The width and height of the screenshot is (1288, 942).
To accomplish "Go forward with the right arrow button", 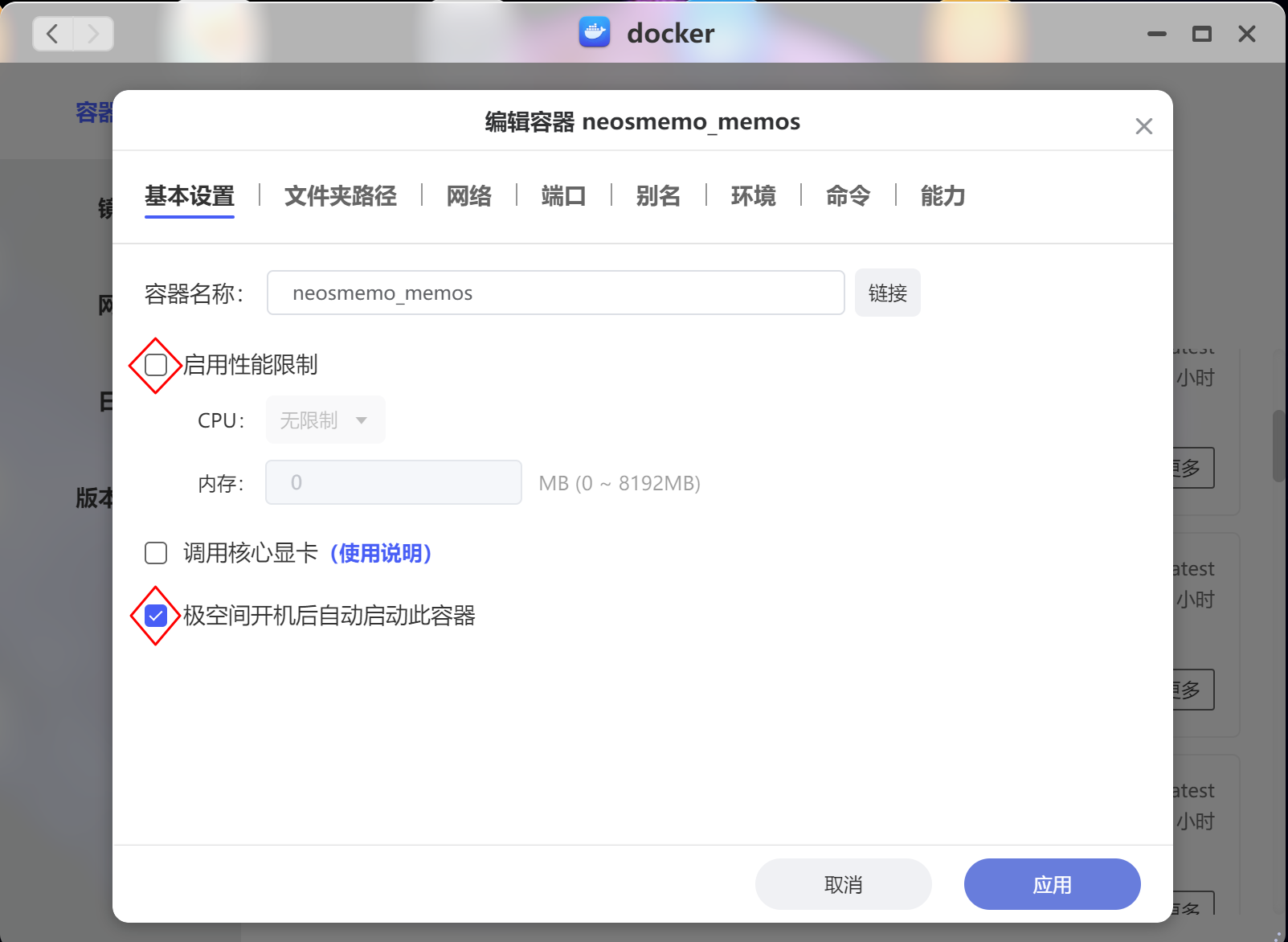I will pos(93,34).
